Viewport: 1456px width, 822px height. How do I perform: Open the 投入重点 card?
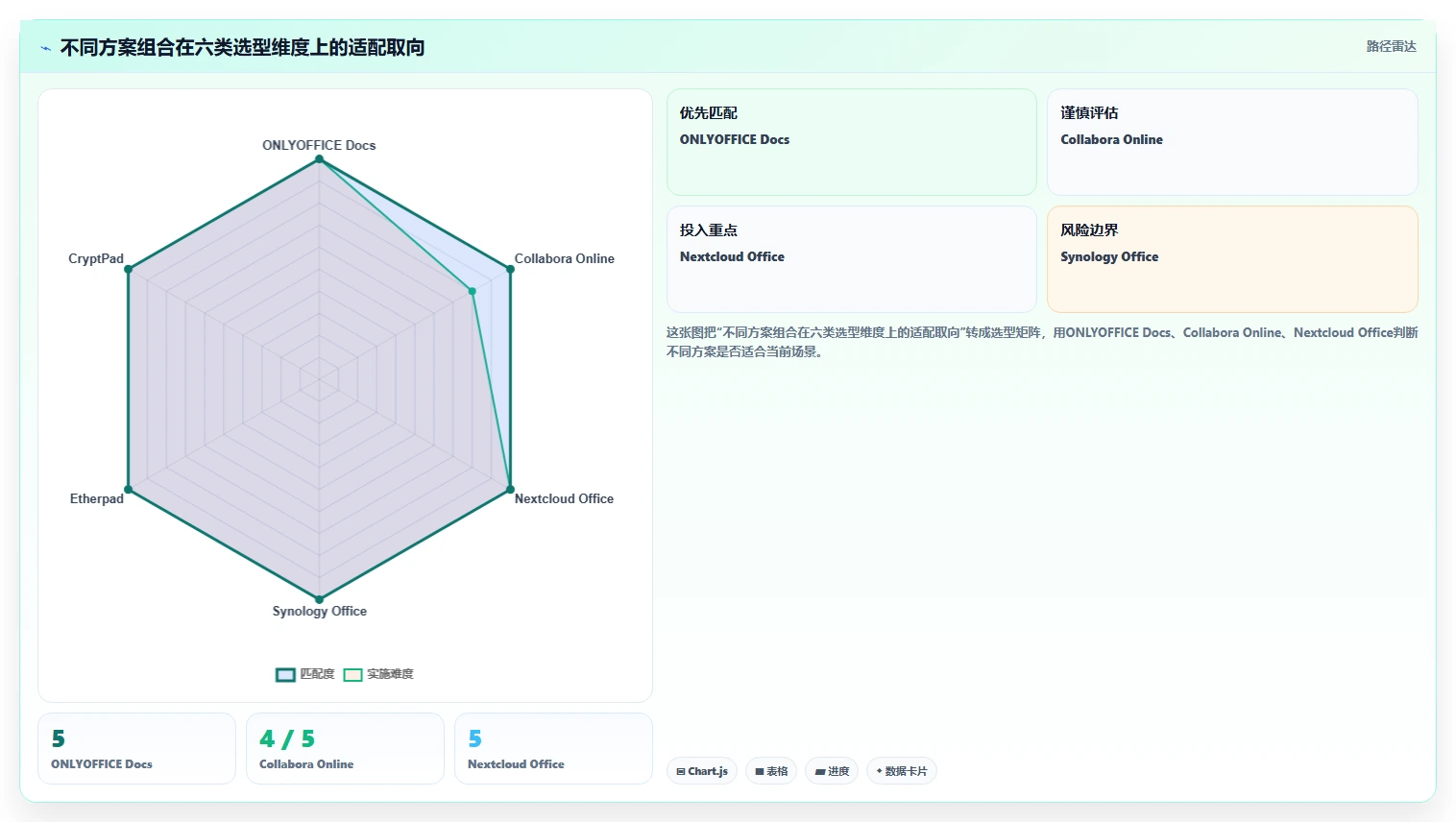coord(851,259)
